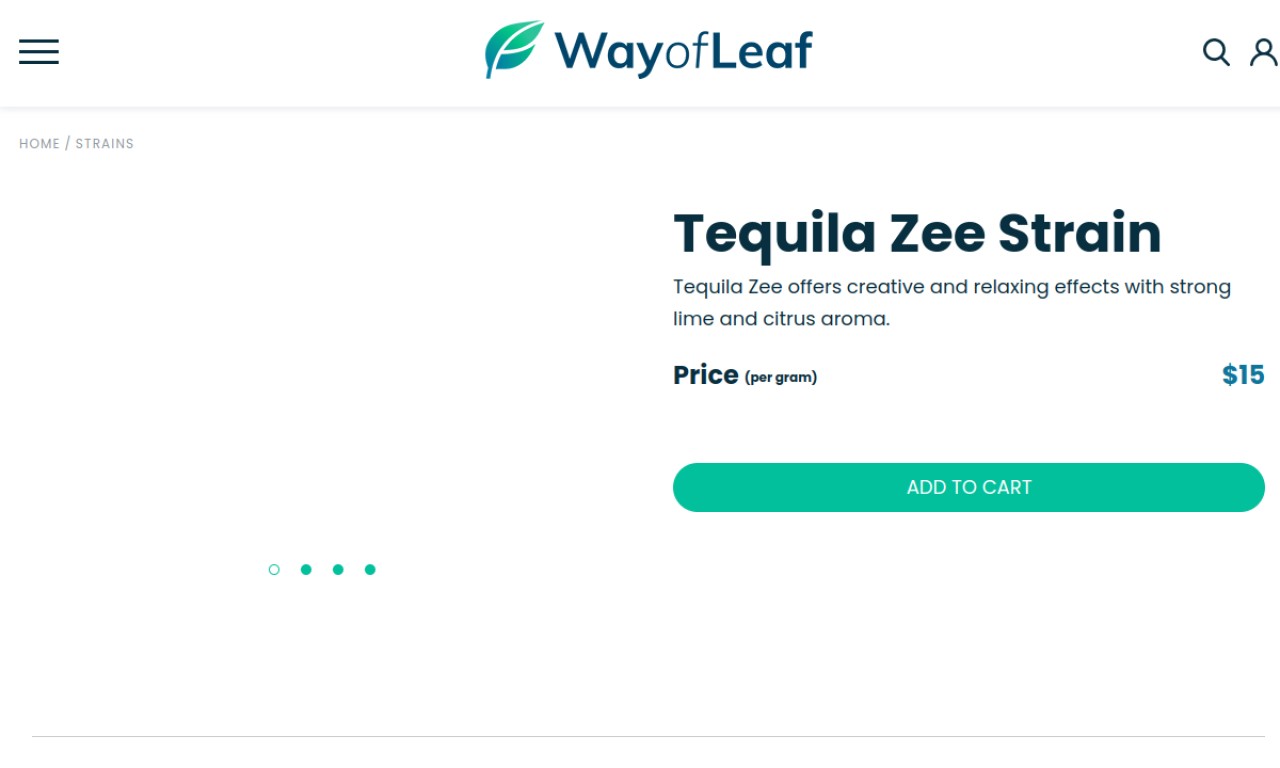Image resolution: width=1280 pixels, height=768 pixels.
Task: Open the STRAINS breadcrumb link
Action: [104, 144]
